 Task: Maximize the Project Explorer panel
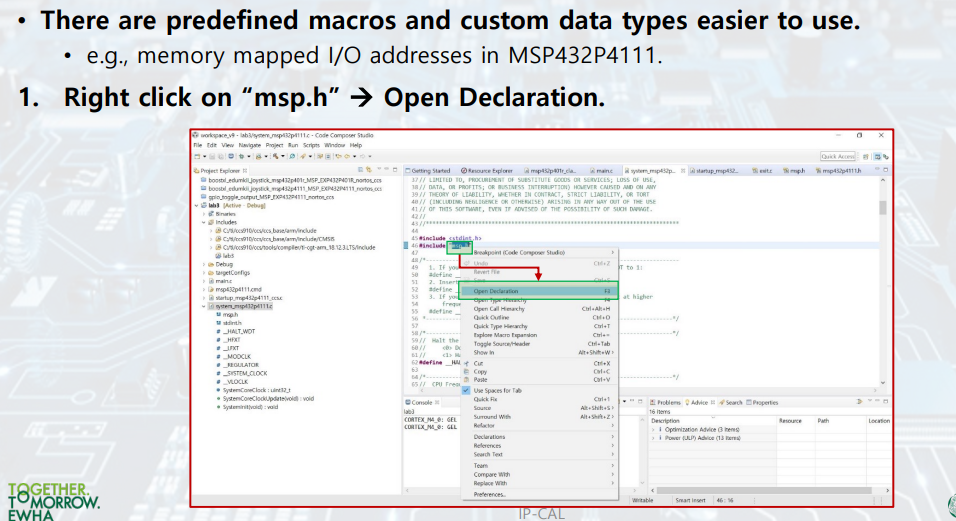pyautogui.click(x=395, y=170)
